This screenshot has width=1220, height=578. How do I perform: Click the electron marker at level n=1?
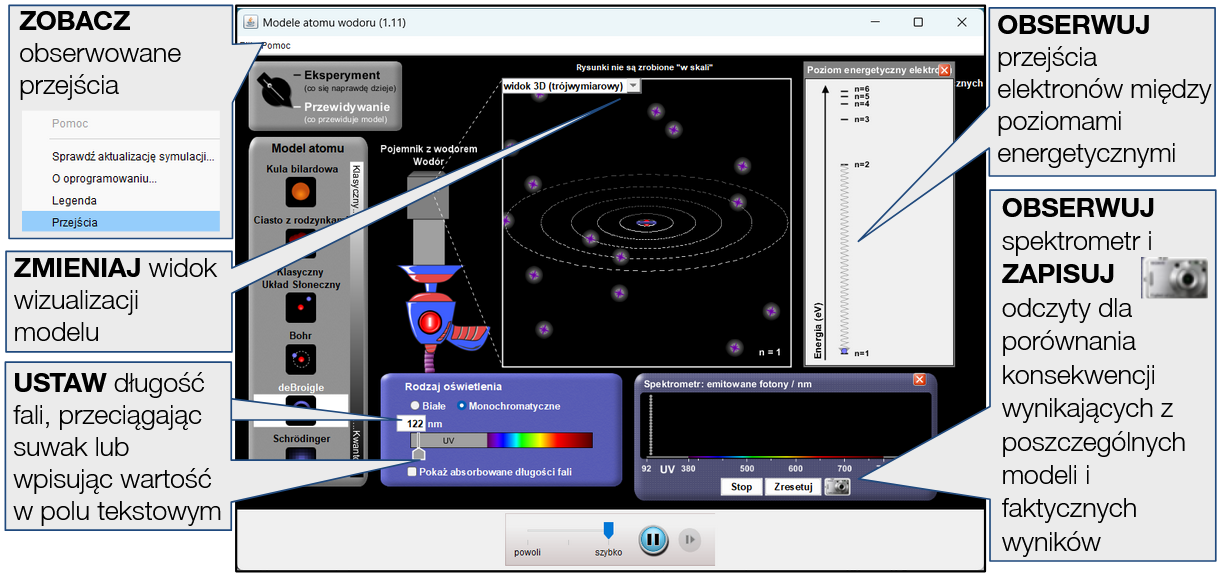click(x=844, y=352)
